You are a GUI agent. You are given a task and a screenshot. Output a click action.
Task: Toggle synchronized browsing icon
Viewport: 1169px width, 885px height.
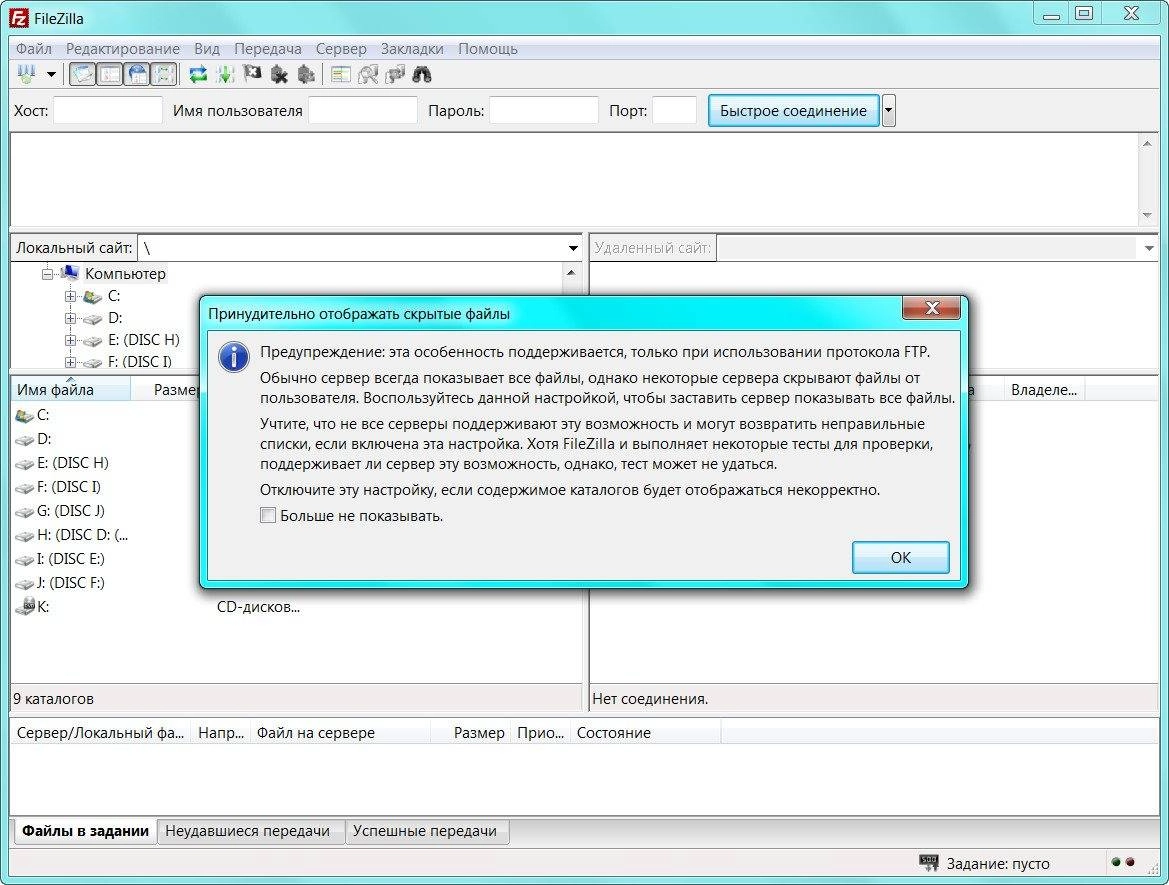(395, 75)
